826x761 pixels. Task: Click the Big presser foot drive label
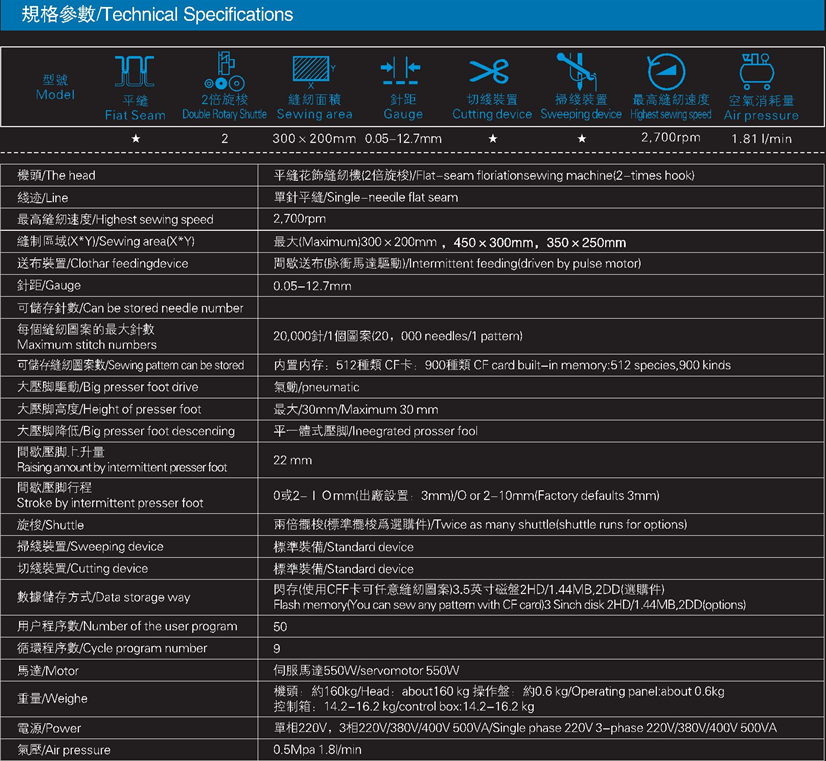click(x=108, y=387)
